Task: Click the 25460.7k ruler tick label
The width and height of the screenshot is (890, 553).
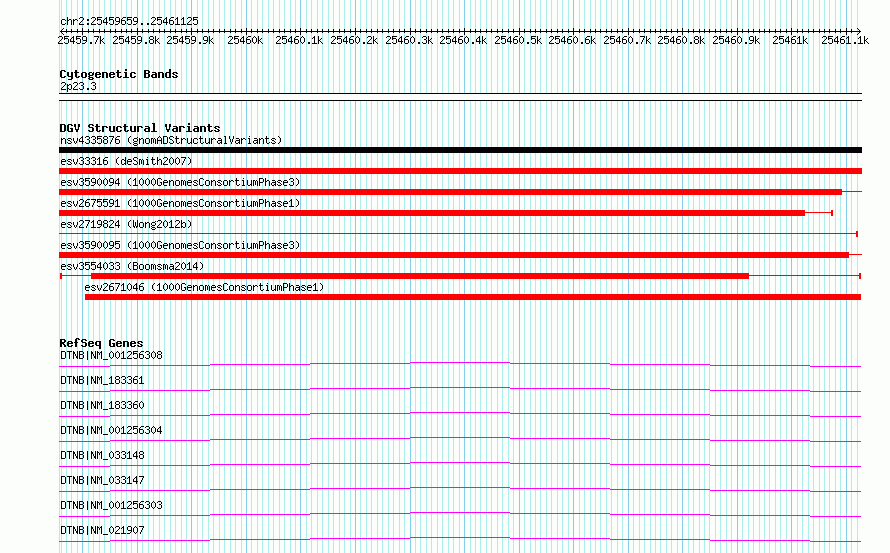Action: point(627,40)
